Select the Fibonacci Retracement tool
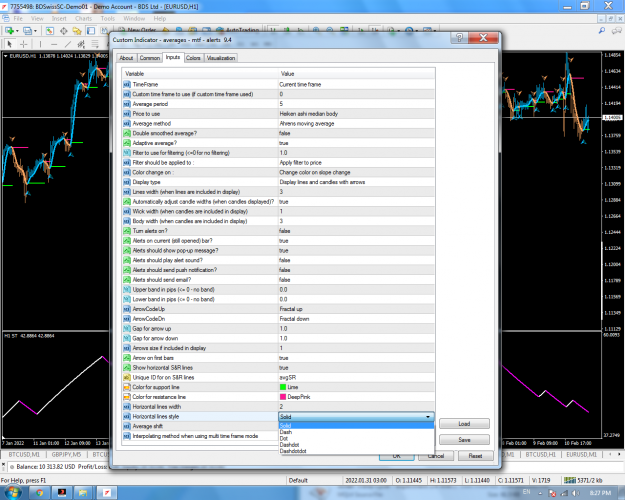625x500 pixels. click(95, 44)
